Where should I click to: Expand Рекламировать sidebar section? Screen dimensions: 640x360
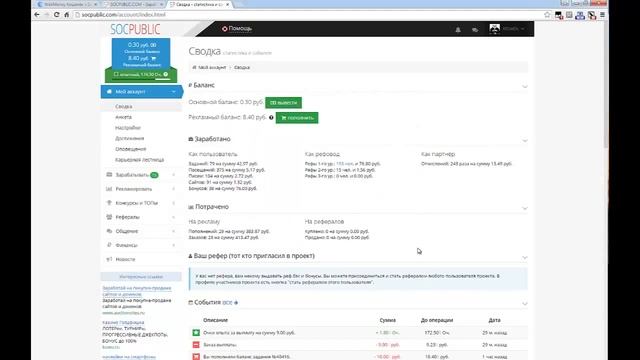point(142,189)
